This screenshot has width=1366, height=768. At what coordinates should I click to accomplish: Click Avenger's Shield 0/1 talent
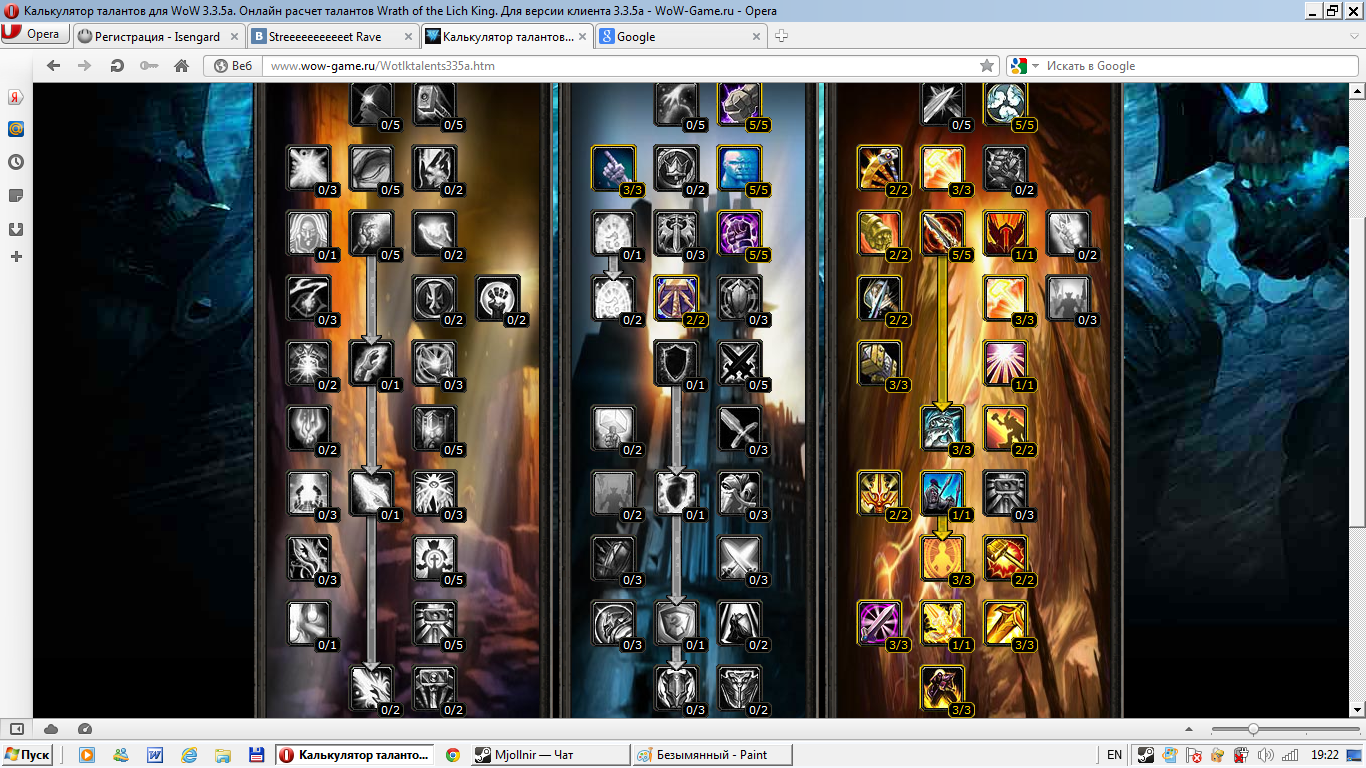point(675,624)
